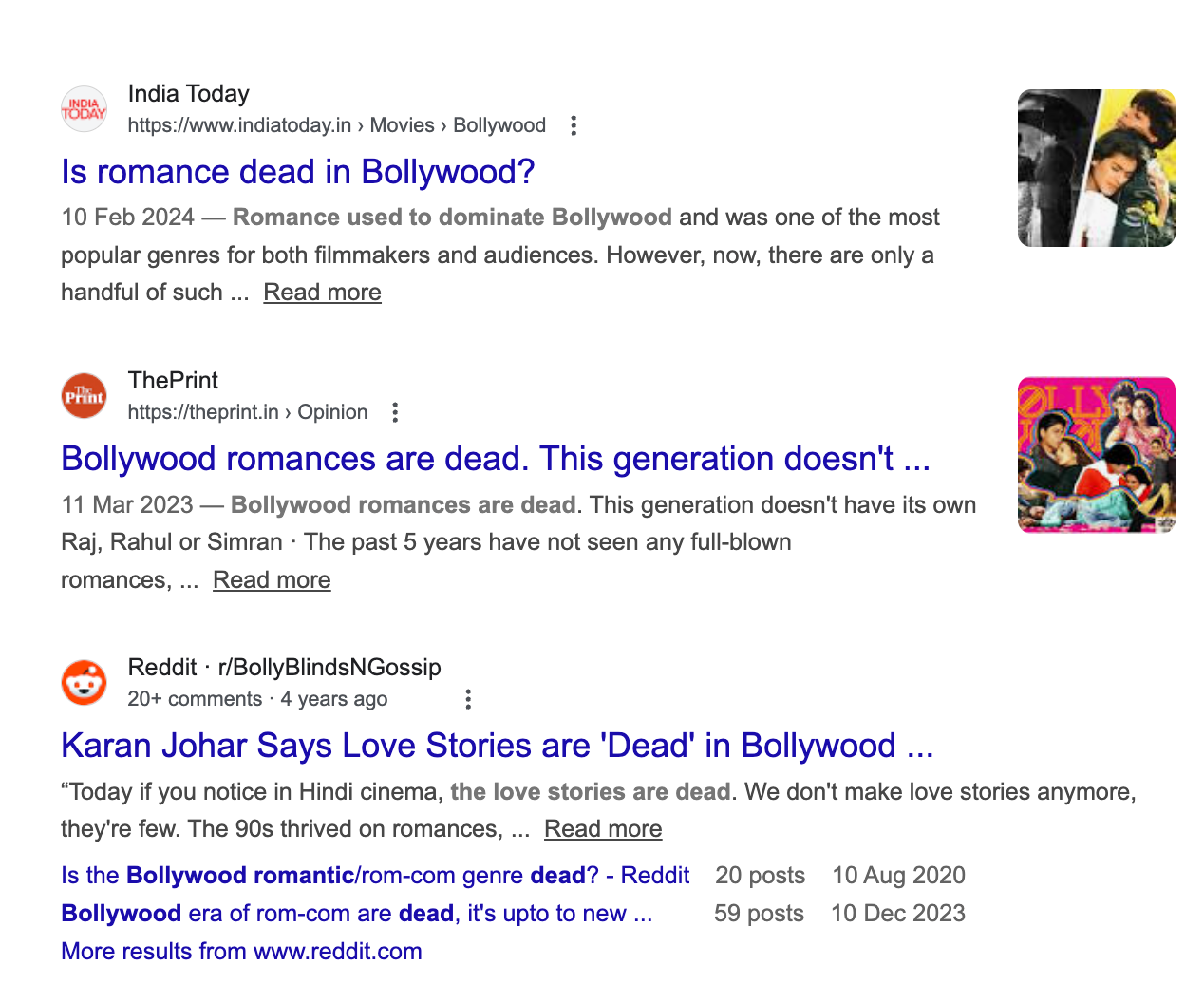Click the India Today favicon
Screen dimensions: 1204x1003
[84, 109]
